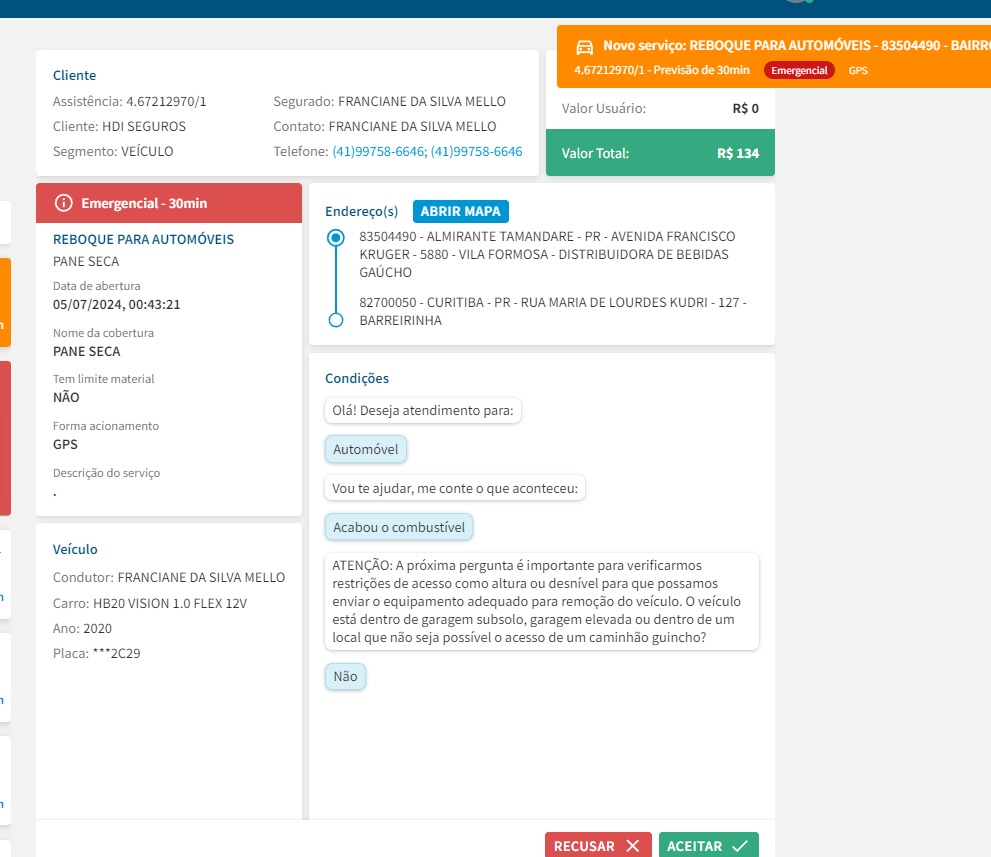This screenshot has width=991, height=857.
Task: Click Vou te ajudar message bubble
Action: point(455,489)
